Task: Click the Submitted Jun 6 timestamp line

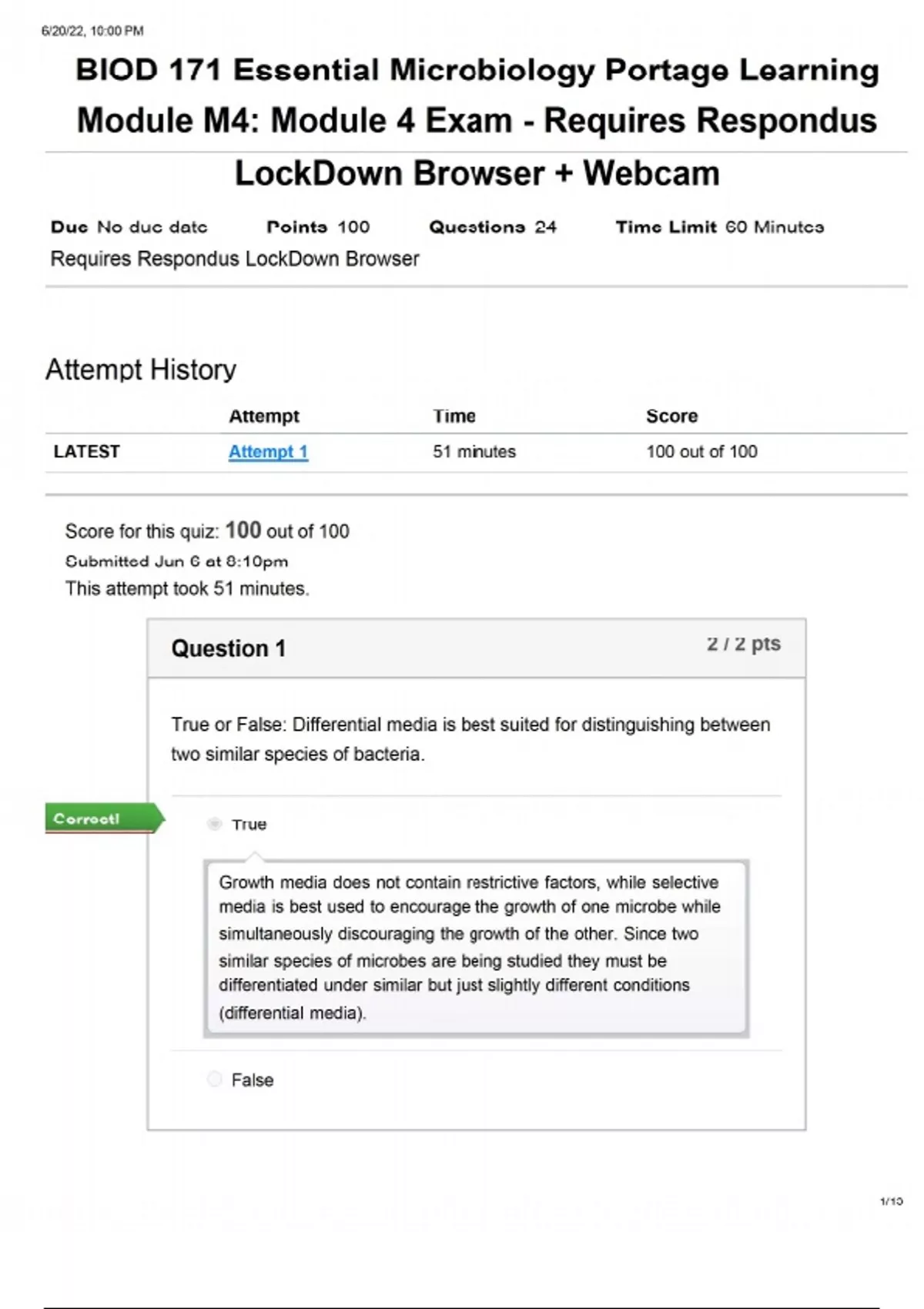Action: pyautogui.click(x=176, y=561)
